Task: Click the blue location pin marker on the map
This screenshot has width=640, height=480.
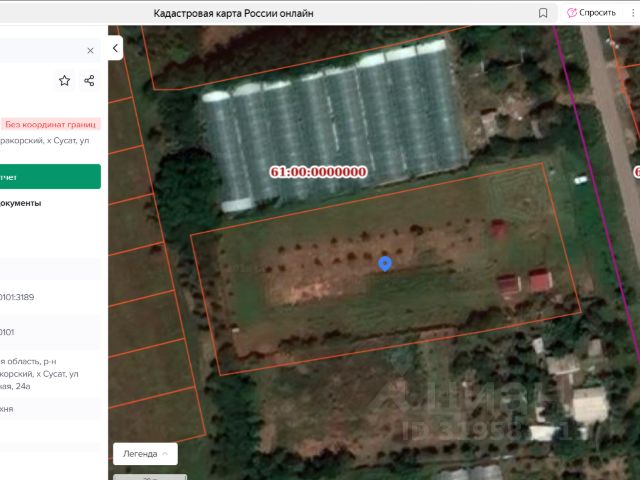Action: 385,264
